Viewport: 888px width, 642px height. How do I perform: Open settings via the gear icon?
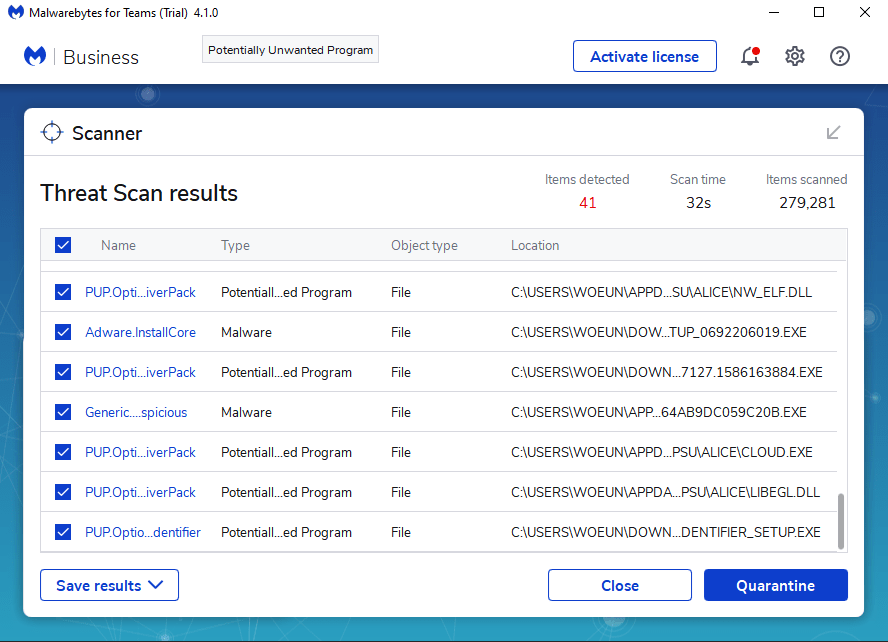tap(795, 56)
